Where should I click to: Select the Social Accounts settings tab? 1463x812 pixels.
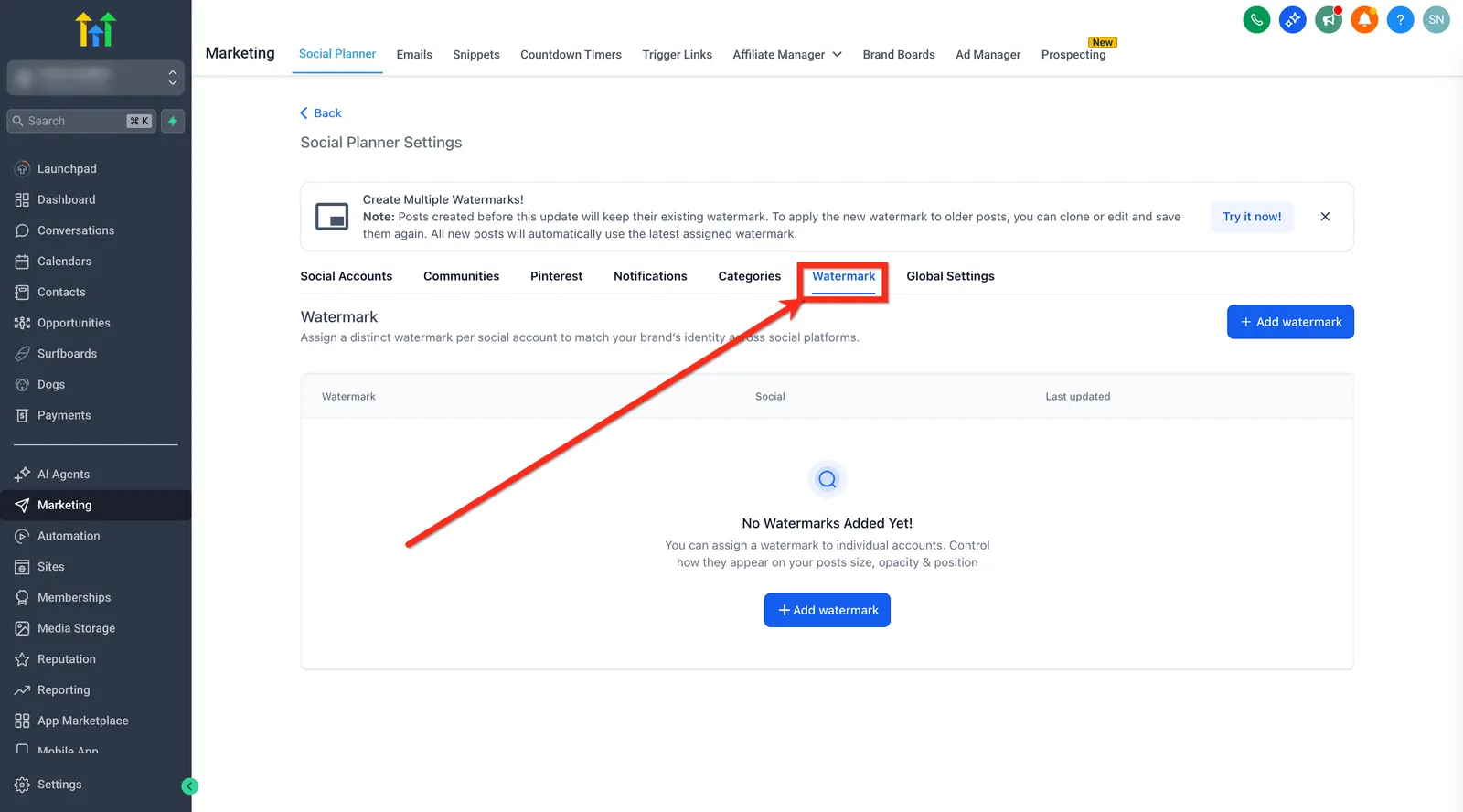click(x=347, y=276)
